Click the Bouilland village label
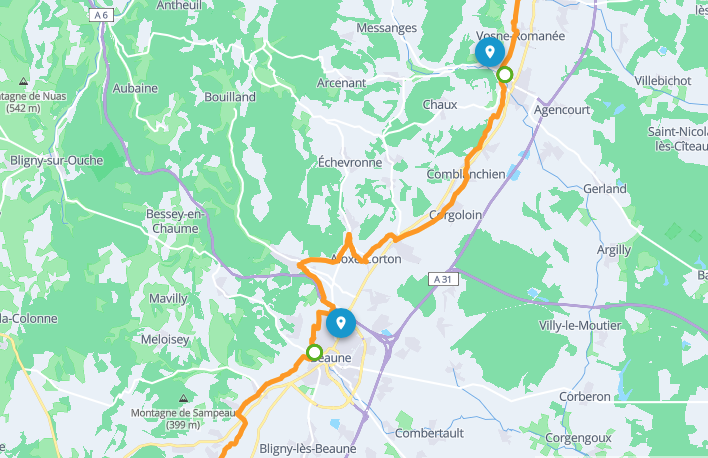708x458 pixels. (x=230, y=97)
